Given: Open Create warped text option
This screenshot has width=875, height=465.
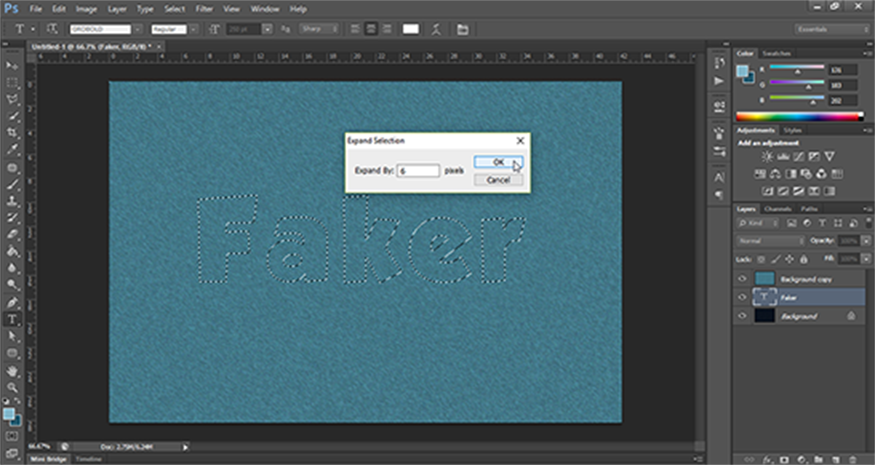Looking at the screenshot, I should pos(436,29).
